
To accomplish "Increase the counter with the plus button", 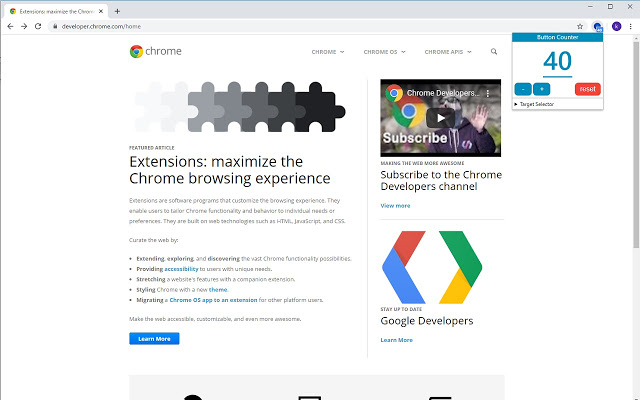I will pos(542,89).
